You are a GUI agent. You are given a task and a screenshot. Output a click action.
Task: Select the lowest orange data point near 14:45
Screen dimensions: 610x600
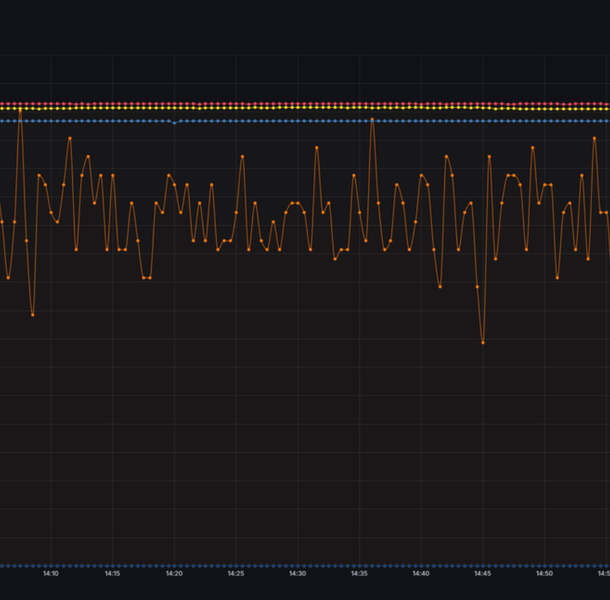pyautogui.click(x=483, y=342)
